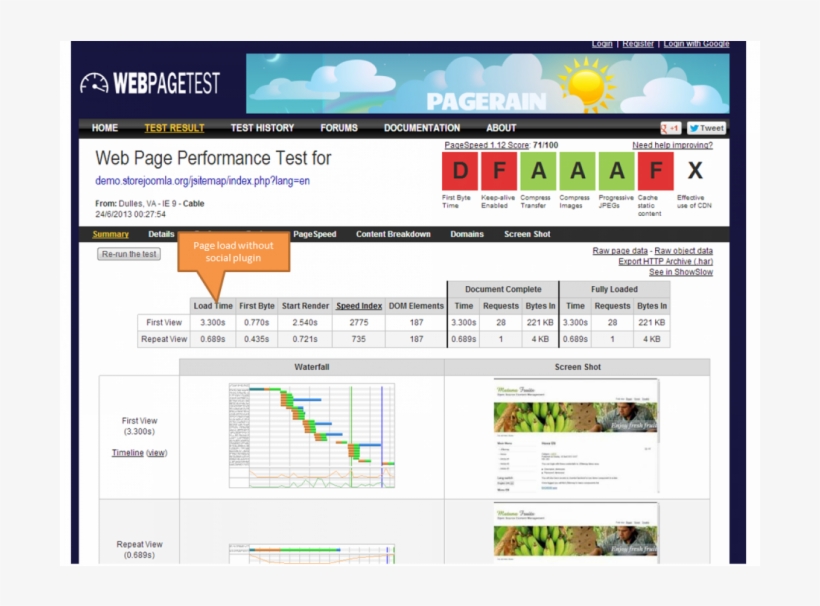
Task: Click the Compress Transfer grade A box
Action: 538,171
